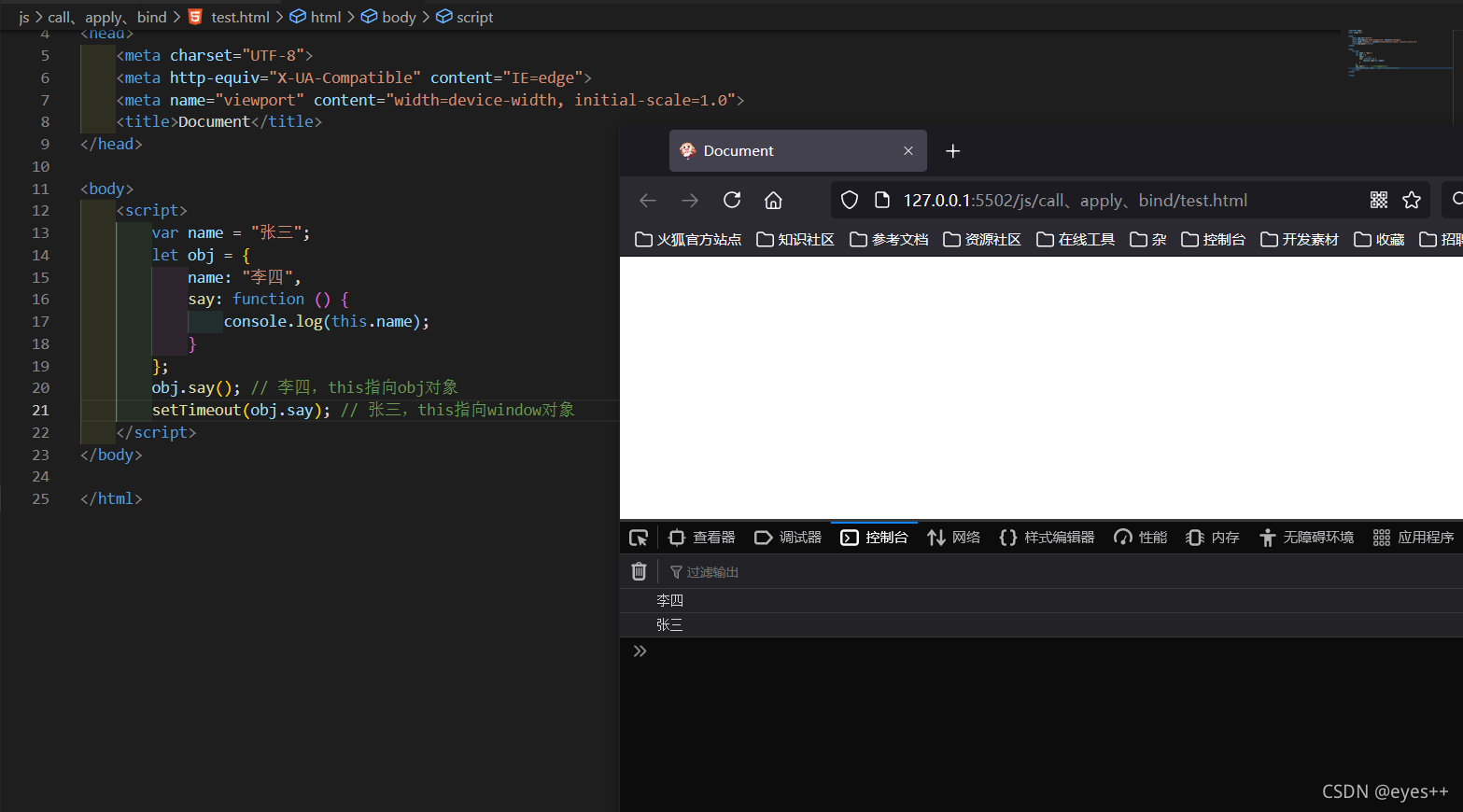Open the 资源社区 bookmark folder
Screen dimensions: 1463x812
(x=982, y=240)
